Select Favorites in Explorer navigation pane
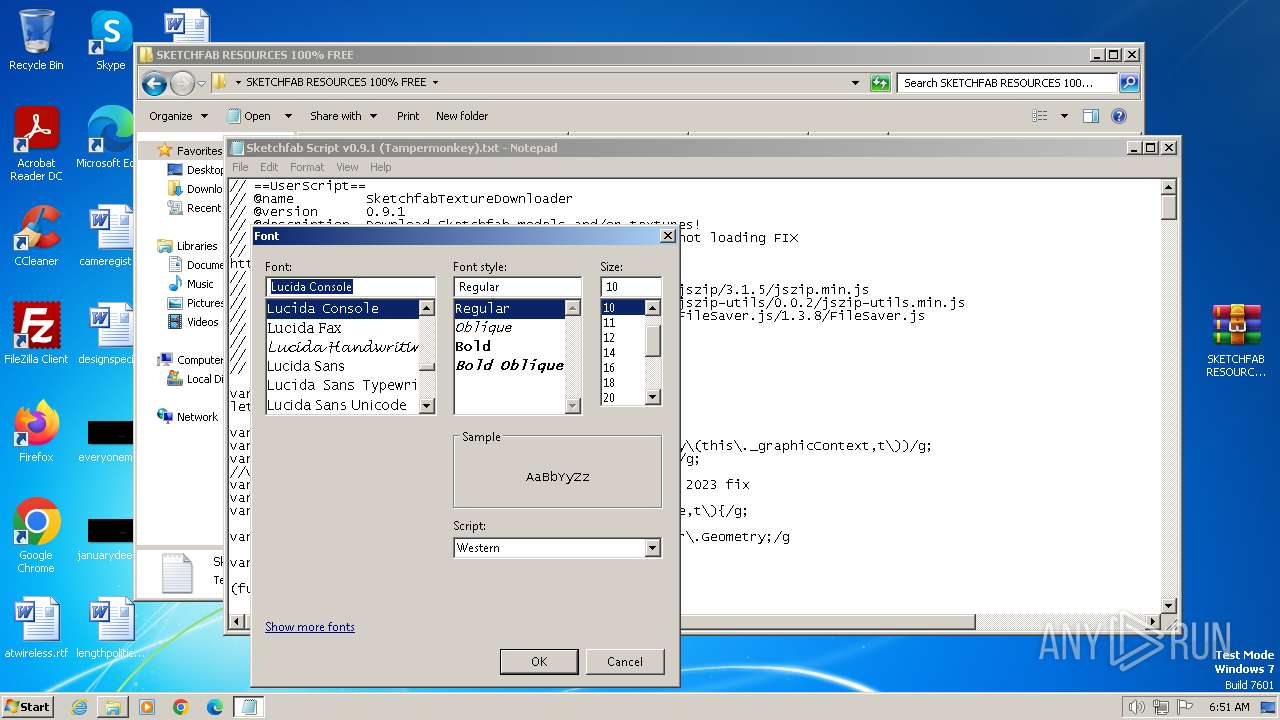The height and width of the screenshot is (720, 1280). coord(199,151)
